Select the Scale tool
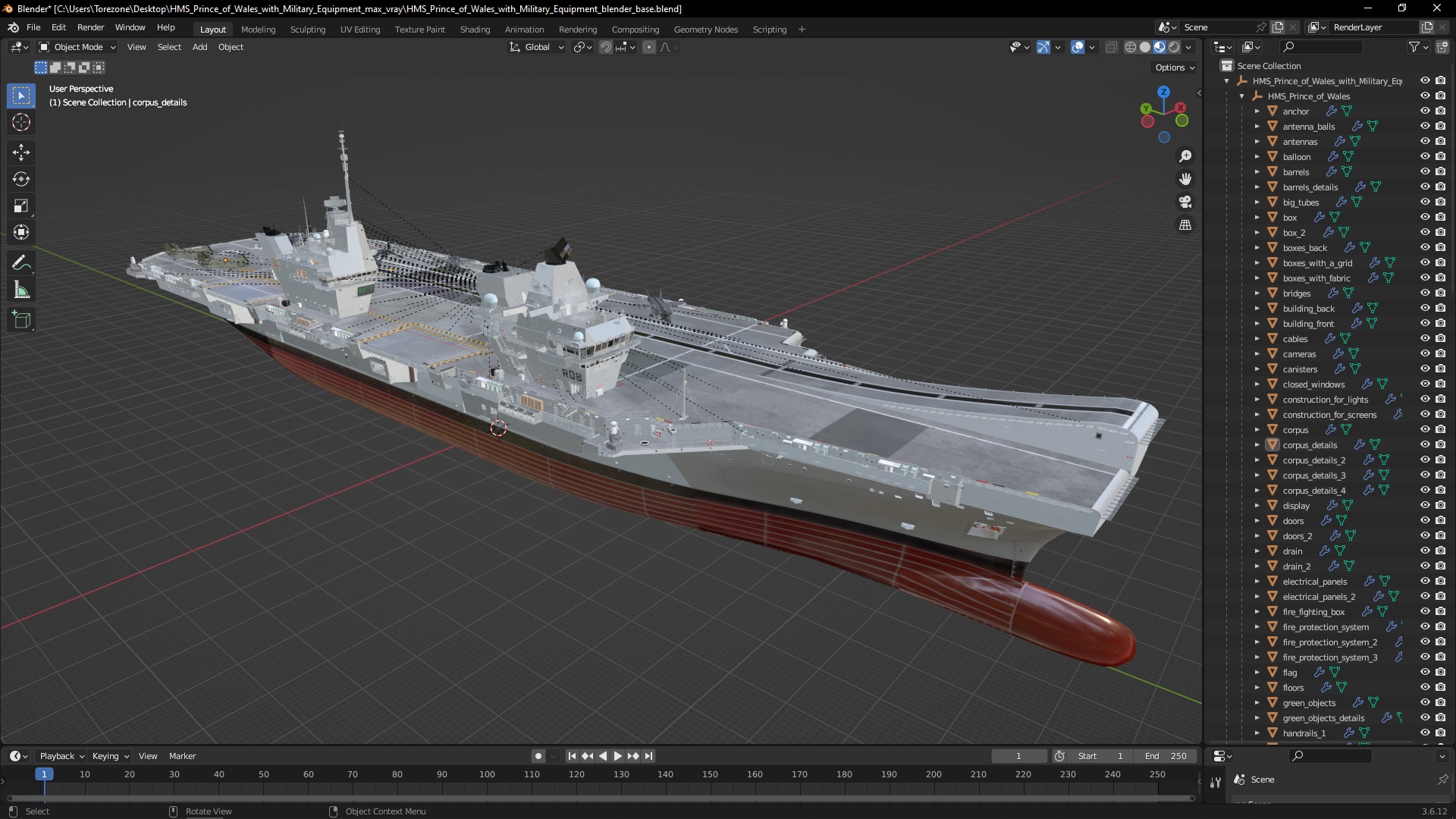This screenshot has width=1456, height=819. click(x=21, y=206)
